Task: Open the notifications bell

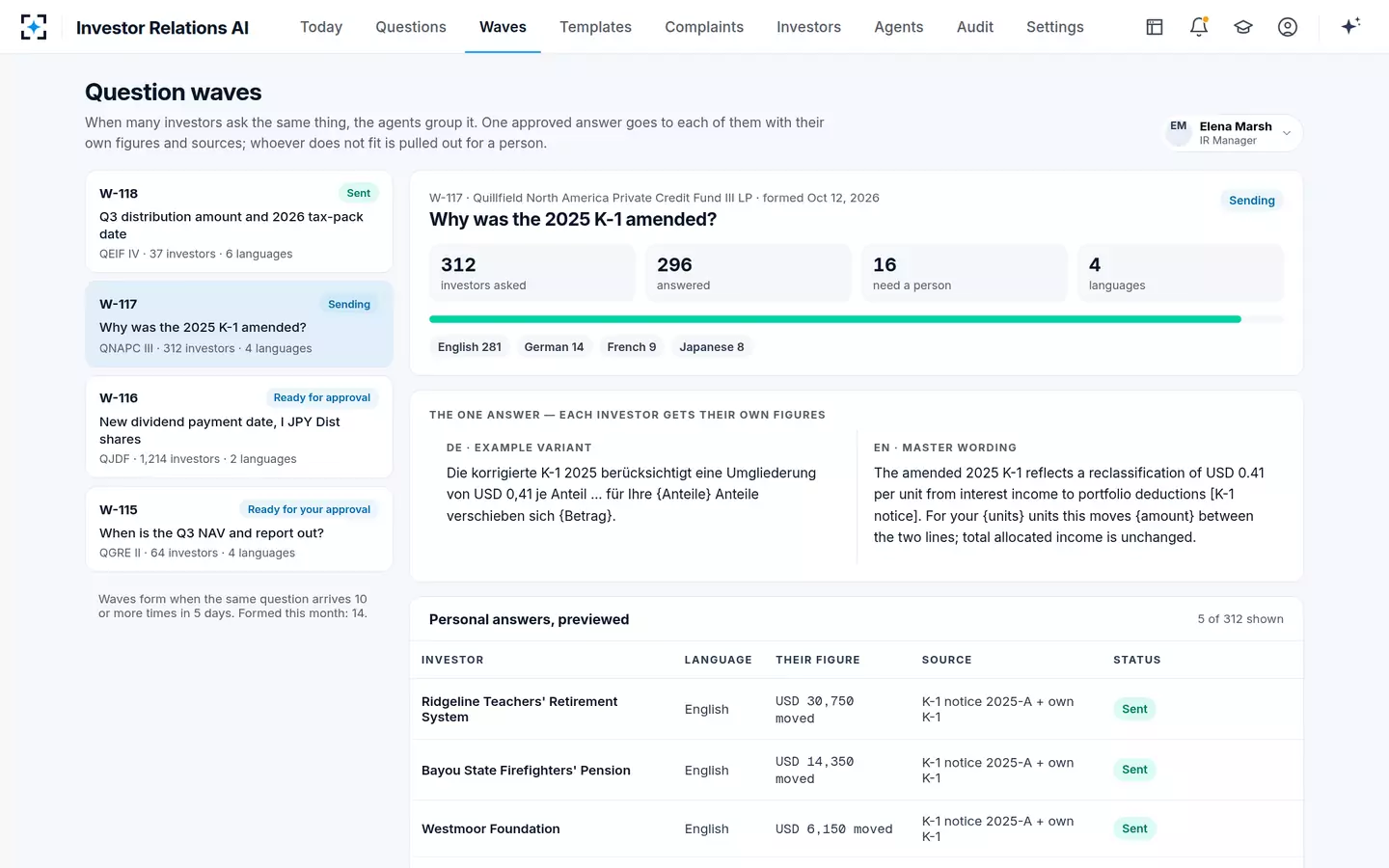Action: click(1199, 27)
